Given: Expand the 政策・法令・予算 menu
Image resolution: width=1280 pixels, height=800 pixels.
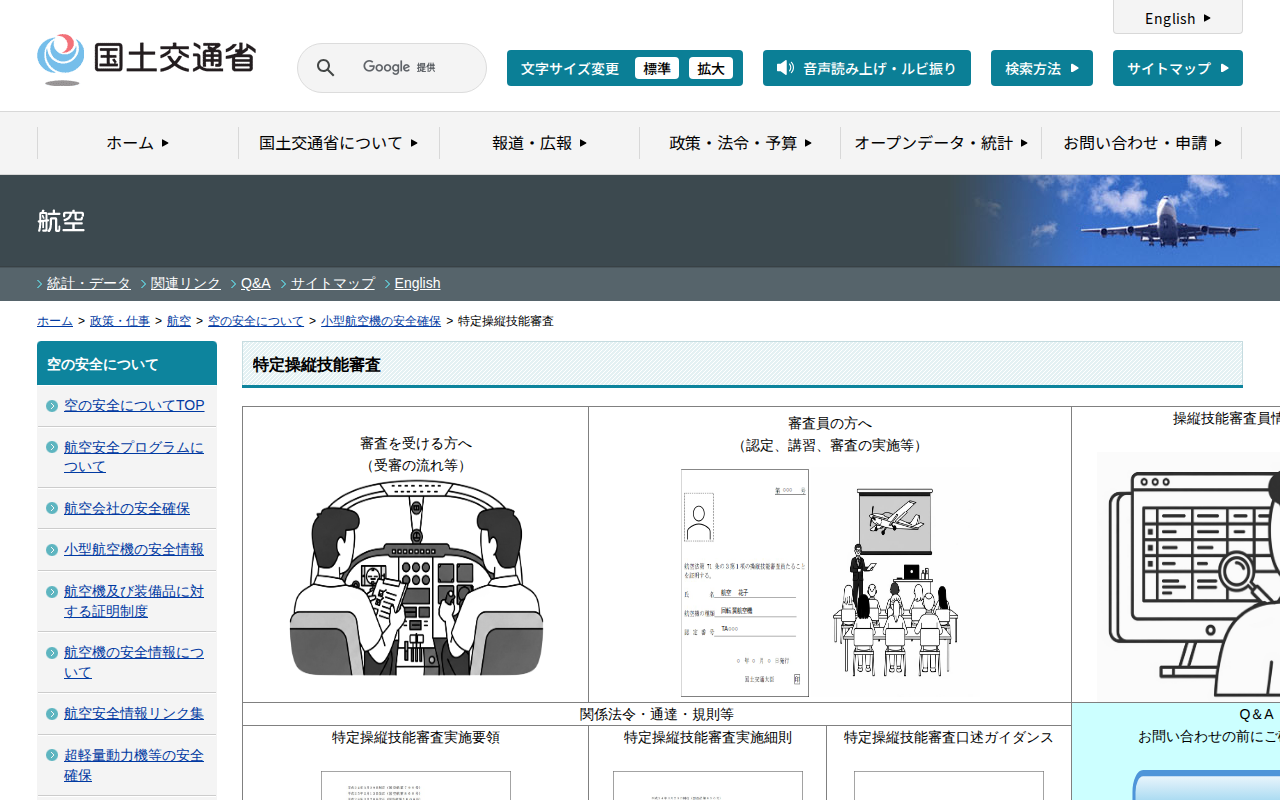Looking at the screenshot, I should coord(740,143).
